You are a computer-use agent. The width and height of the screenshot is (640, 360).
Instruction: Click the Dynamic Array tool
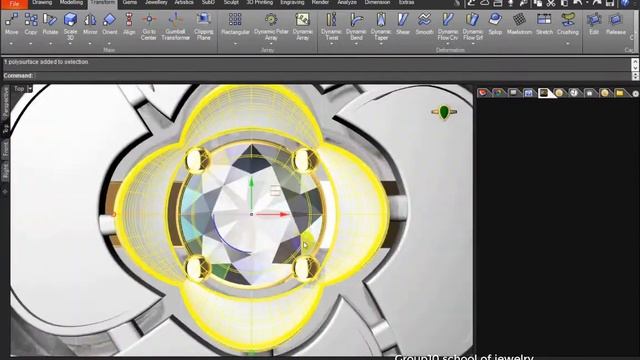302,26
